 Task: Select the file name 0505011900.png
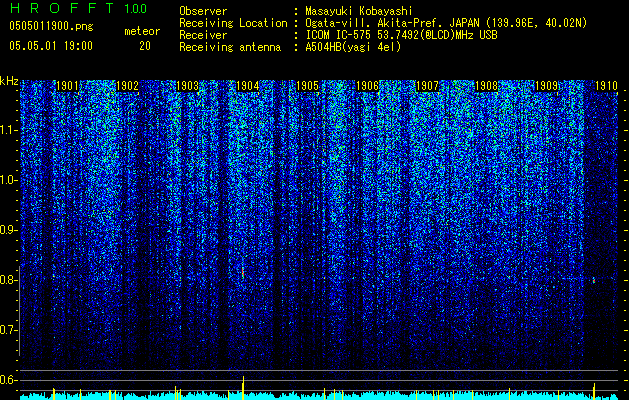click(51, 26)
